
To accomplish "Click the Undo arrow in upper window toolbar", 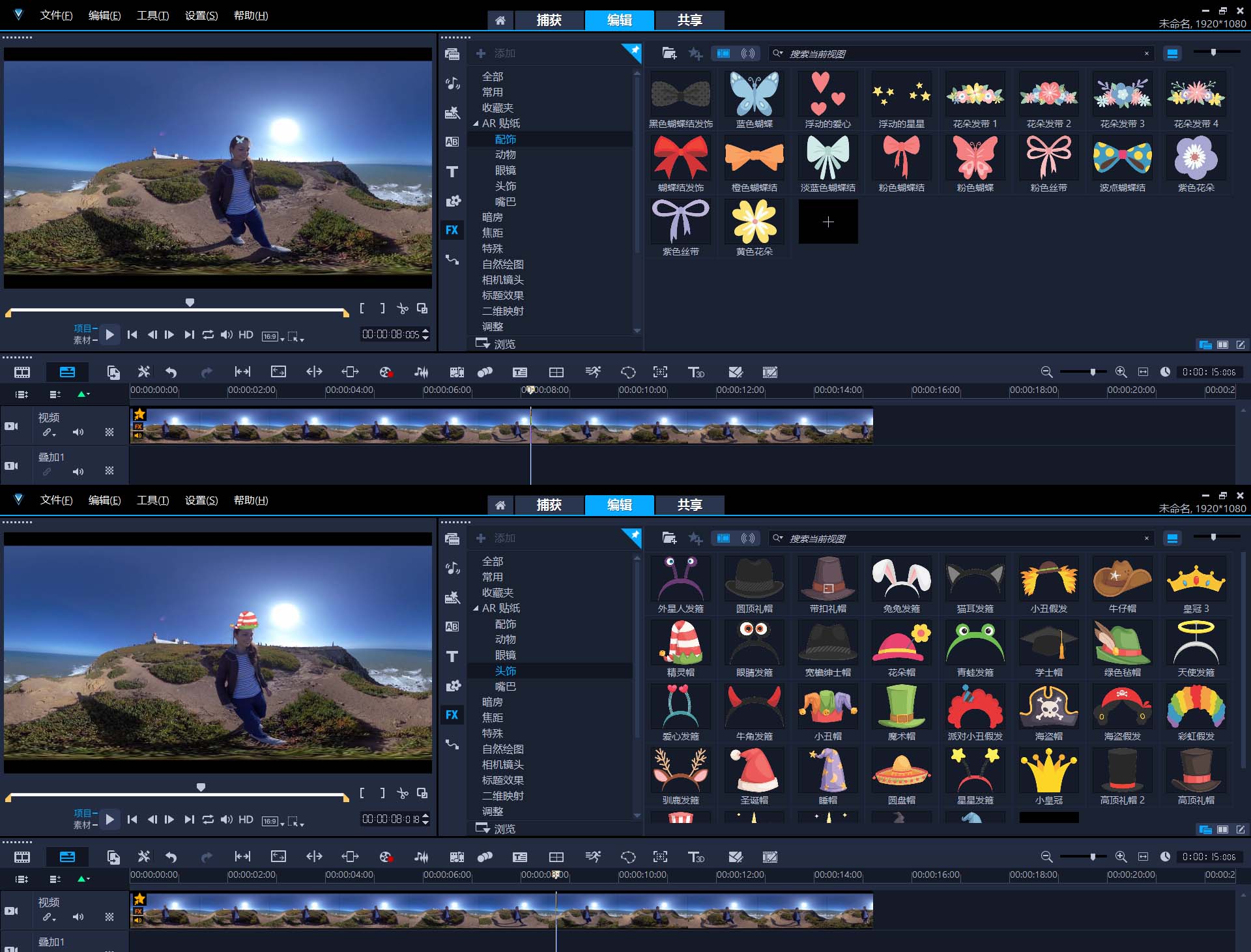I will click(x=171, y=372).
